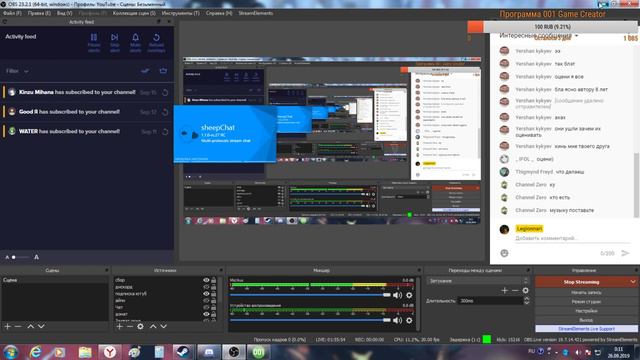Viewport: 640px width, 360px height.
Task: Remove the scene transition with minus
Action: coord(515,290)
